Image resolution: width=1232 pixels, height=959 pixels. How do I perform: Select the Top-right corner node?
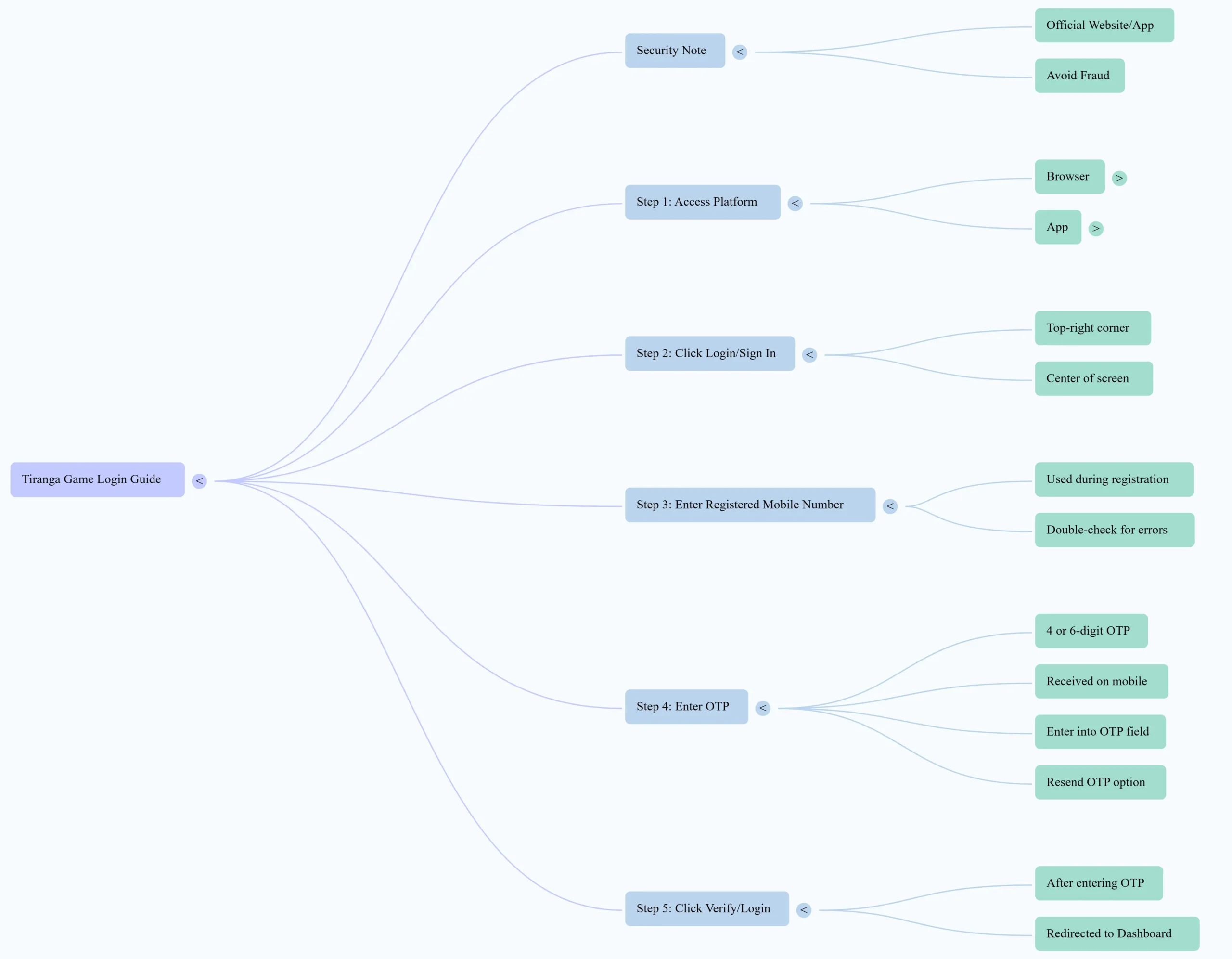(1092, 328)
